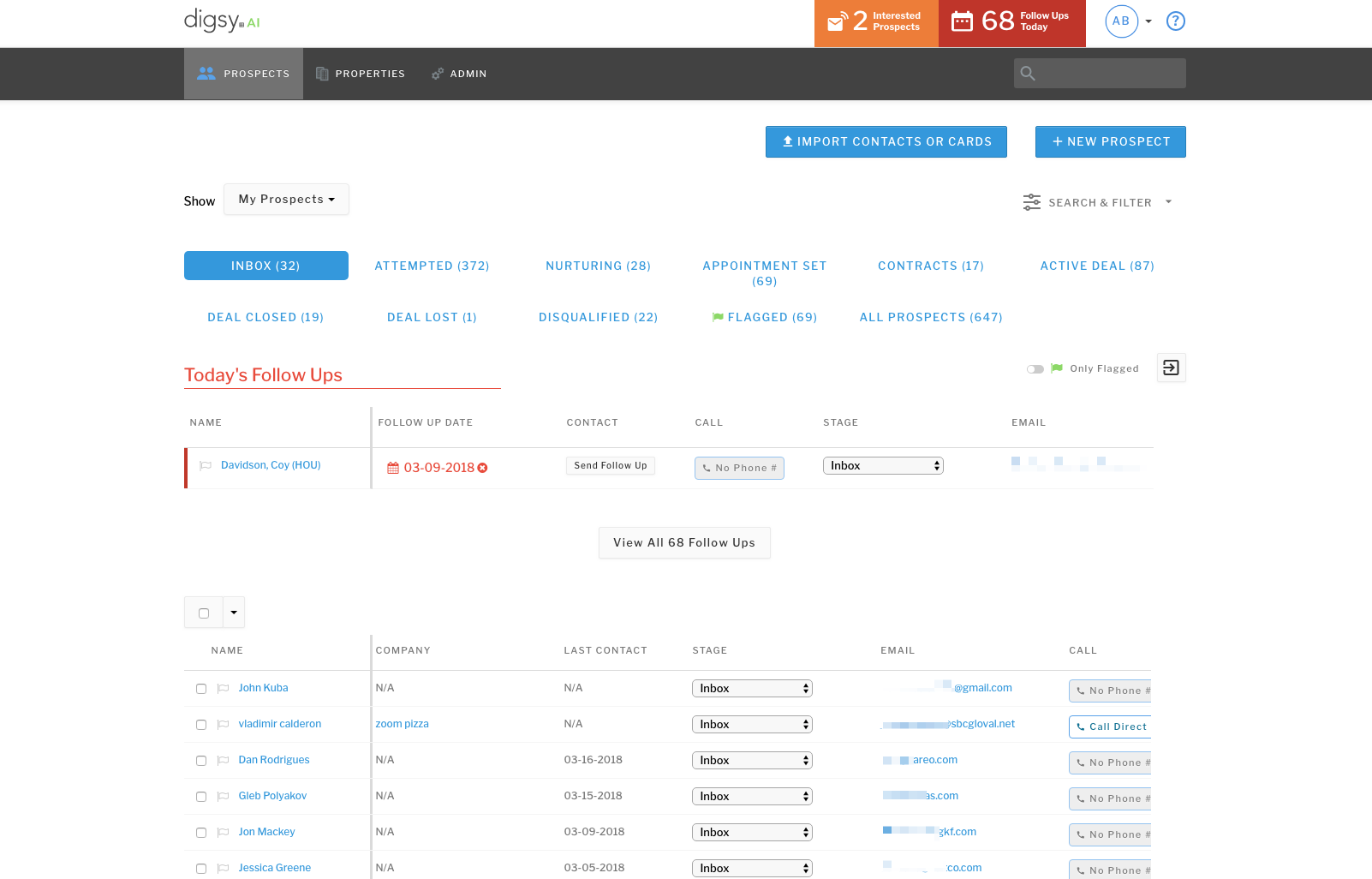Screen dimensions: 1372x879
Task: Open the My Prospects dropdown
Action: (286, 200)
